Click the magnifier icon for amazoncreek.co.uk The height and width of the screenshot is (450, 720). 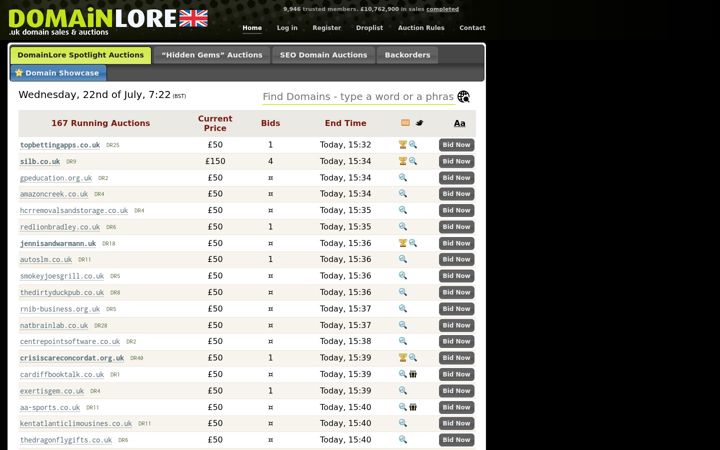click(403, 193)
